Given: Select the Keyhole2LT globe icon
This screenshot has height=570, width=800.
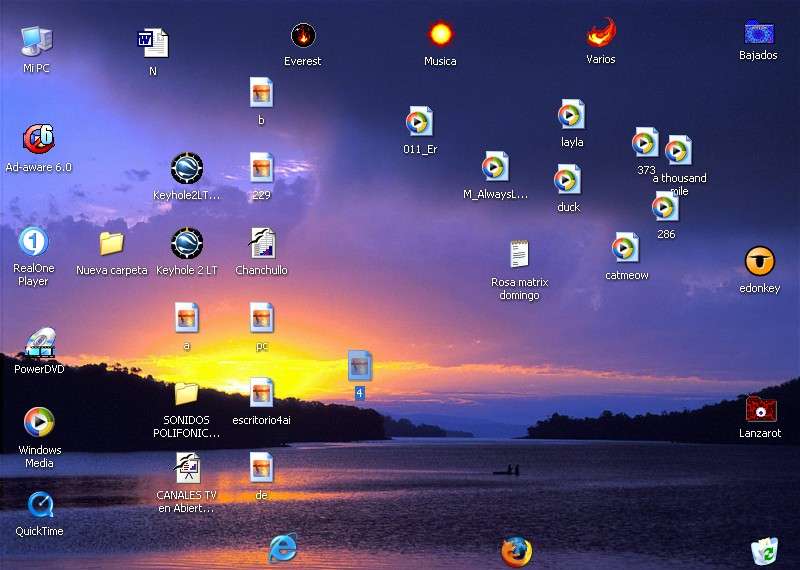Looking at the screenshot, I should (x=187, y=167).
